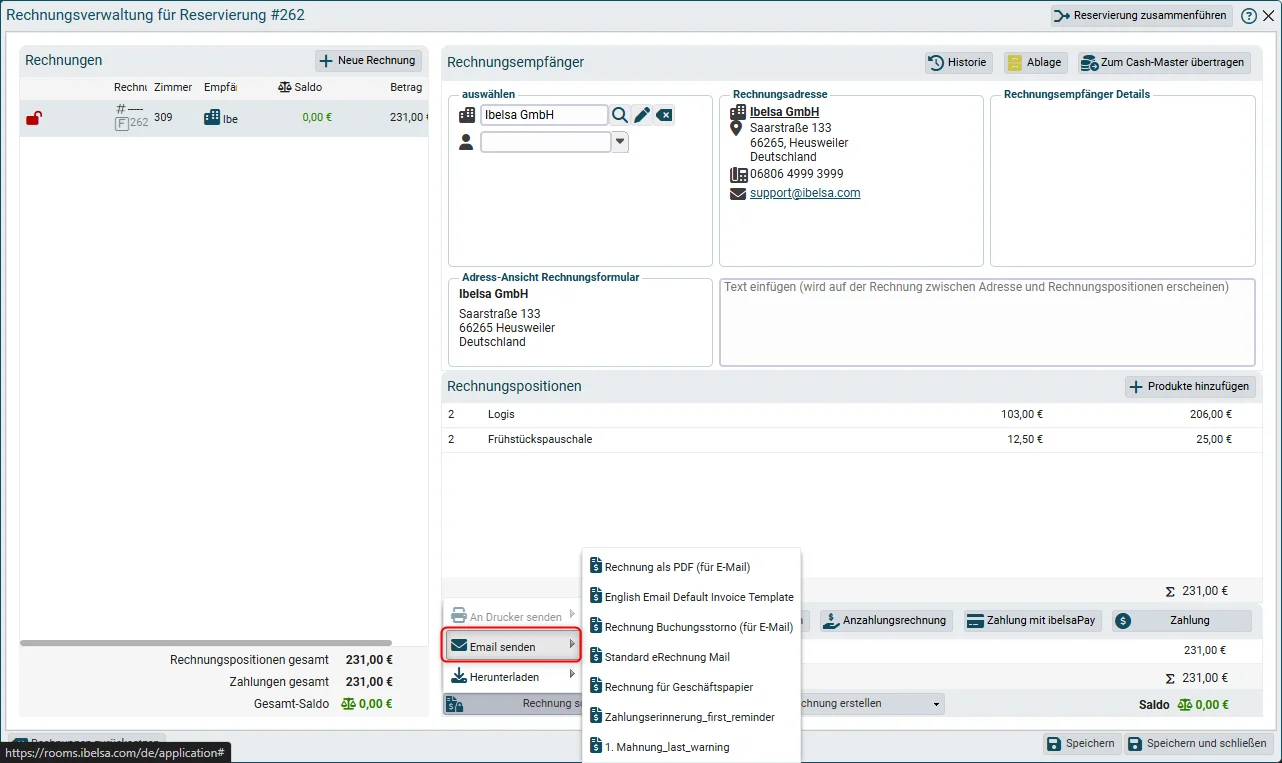The height and width of the screenshot is (763, 1282).
Task: Sort by the Saldo column header
Action: [x=300, y=88]
